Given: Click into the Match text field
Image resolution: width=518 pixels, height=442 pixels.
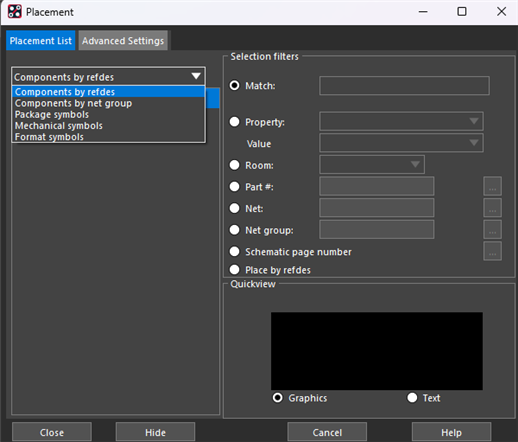Looking at the screenshot, I should coord(404,86).
